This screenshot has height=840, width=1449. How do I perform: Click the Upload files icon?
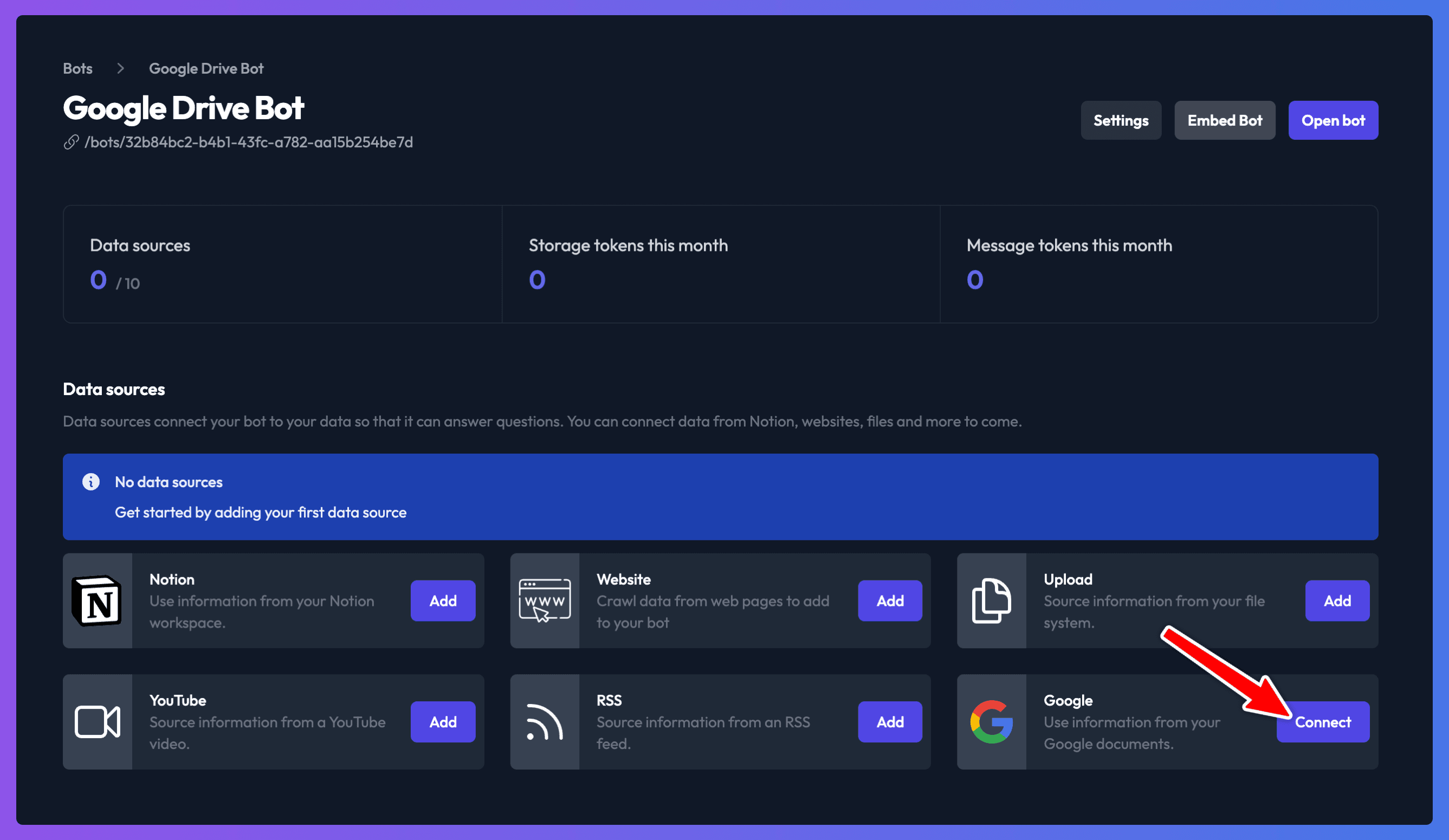click(991, 601)
